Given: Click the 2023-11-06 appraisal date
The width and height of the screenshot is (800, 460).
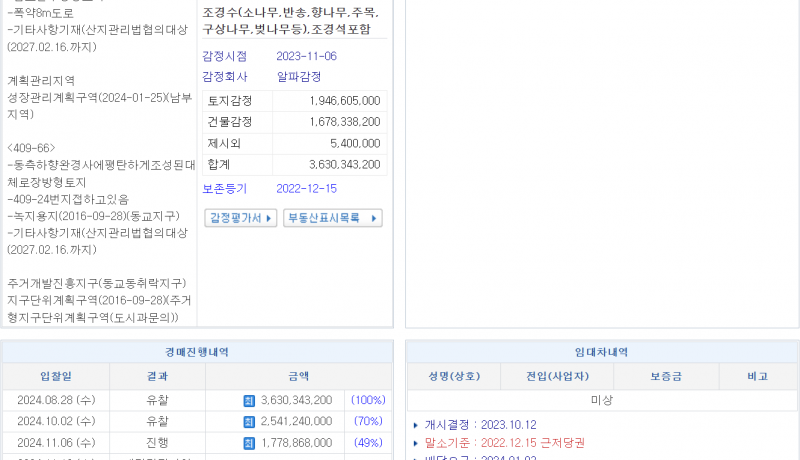Looking at the screenshot, I should 306,56.
